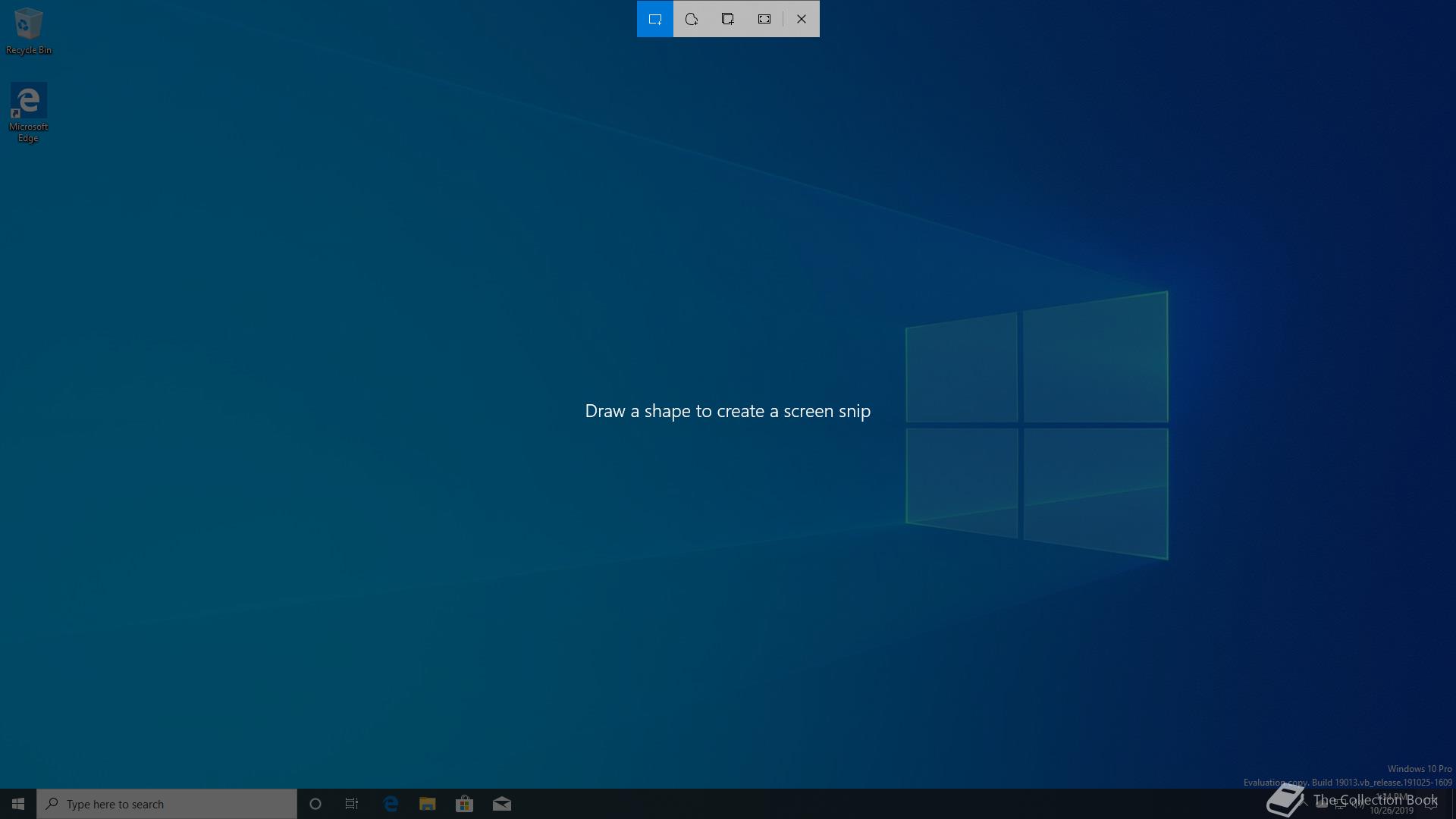
Task: Open File Explorer from the taskbar
Action: tap(428, 804)
